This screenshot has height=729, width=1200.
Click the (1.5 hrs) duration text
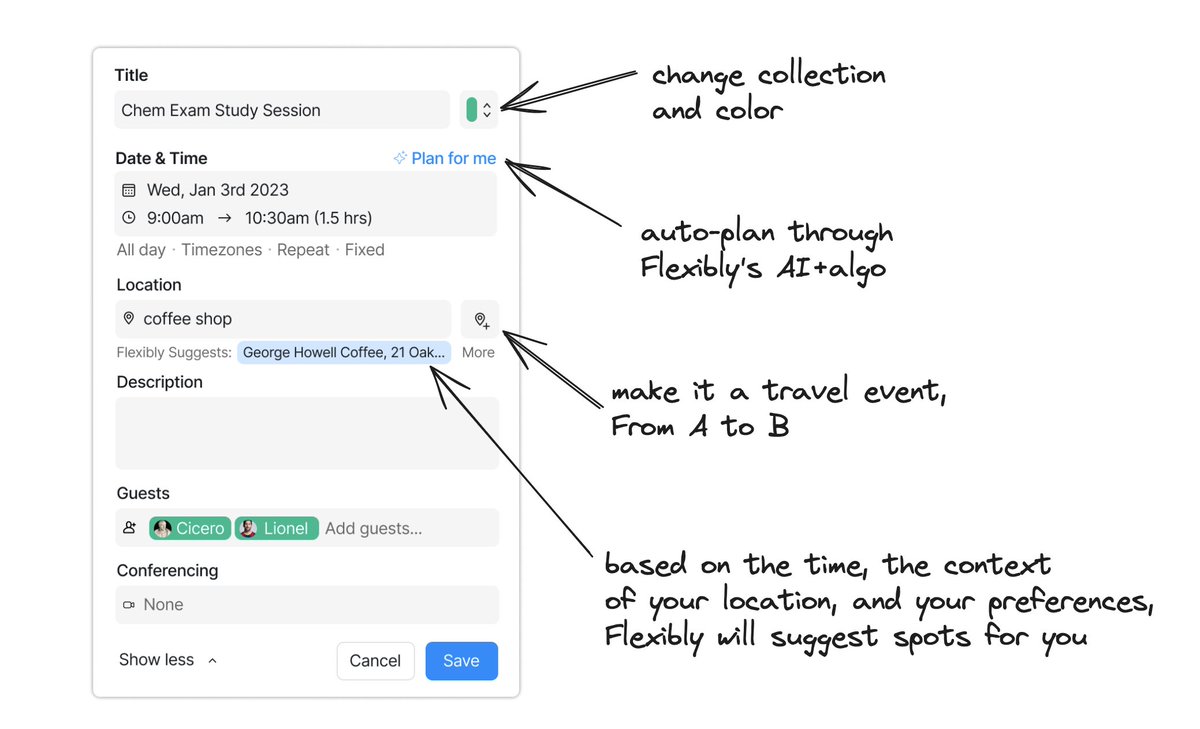[x=344, y=218]
